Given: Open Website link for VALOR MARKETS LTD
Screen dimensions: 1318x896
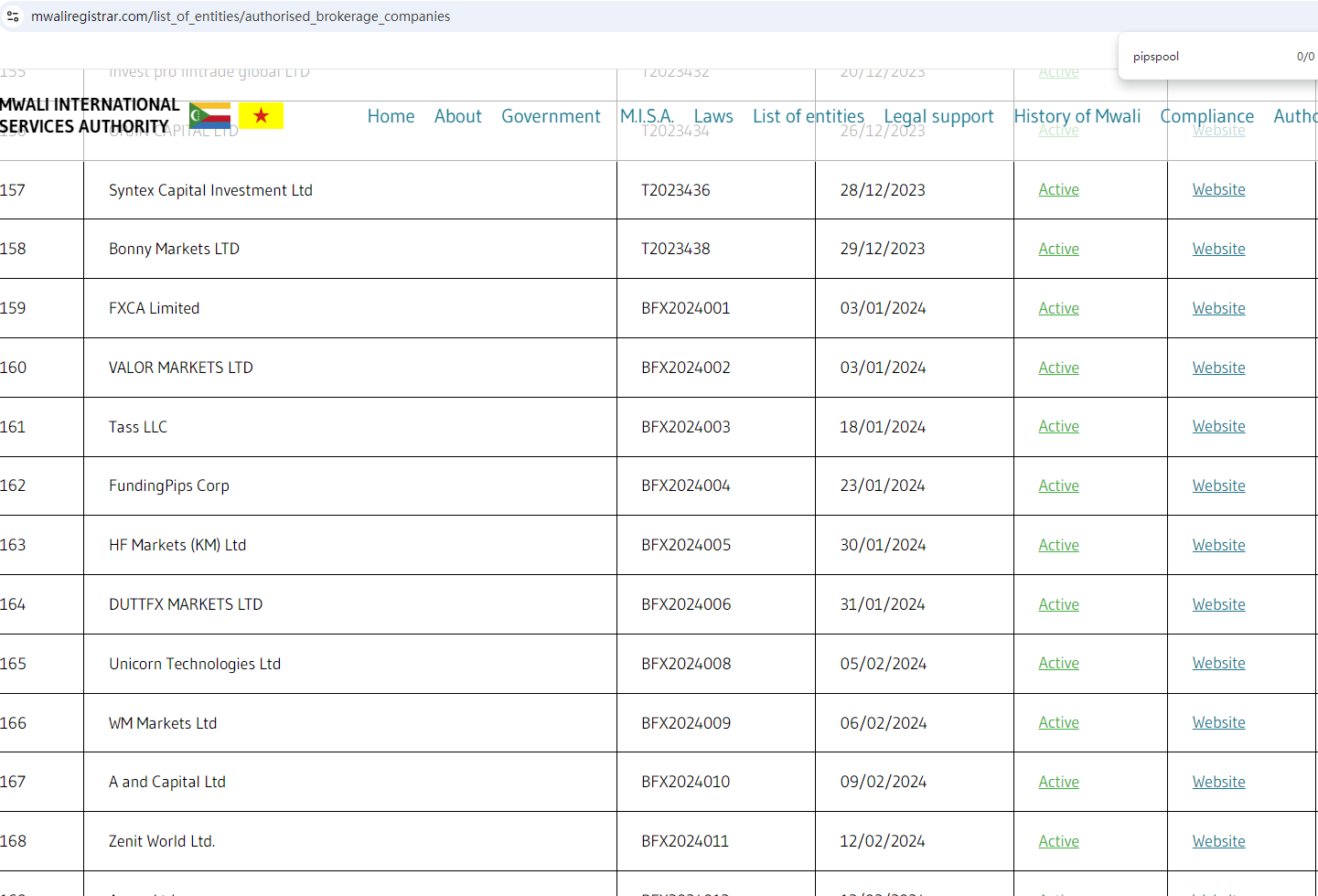Looking at the screenshot, I should (1218, 368).
